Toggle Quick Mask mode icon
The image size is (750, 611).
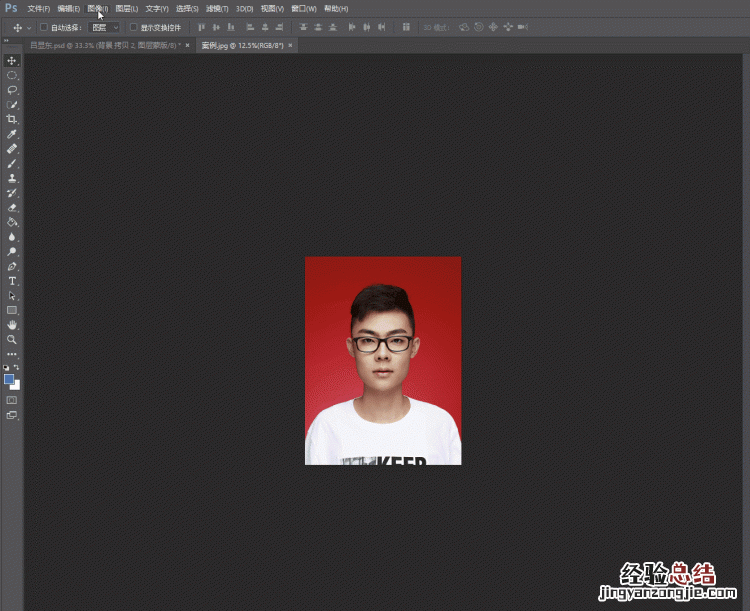12,399
